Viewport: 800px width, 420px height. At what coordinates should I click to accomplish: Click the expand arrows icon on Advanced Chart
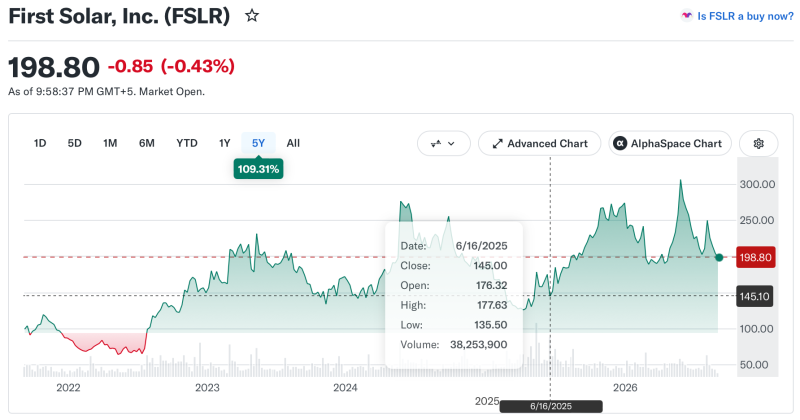[x=497, y=144]
